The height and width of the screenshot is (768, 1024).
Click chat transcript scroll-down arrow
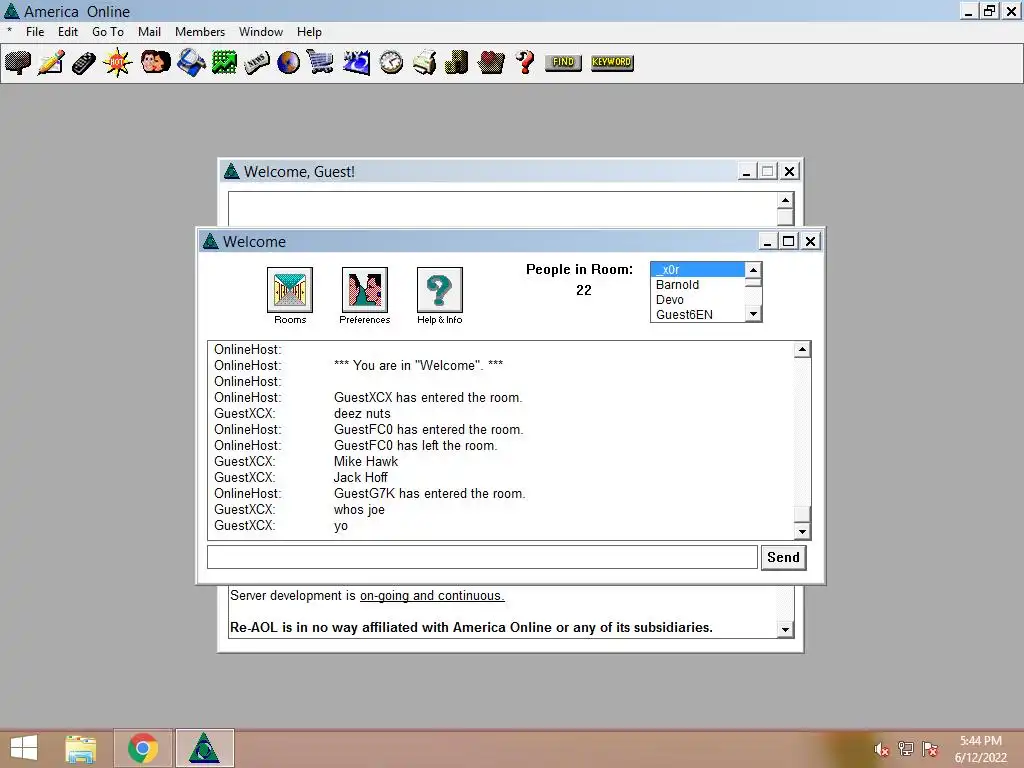point(802,531)
